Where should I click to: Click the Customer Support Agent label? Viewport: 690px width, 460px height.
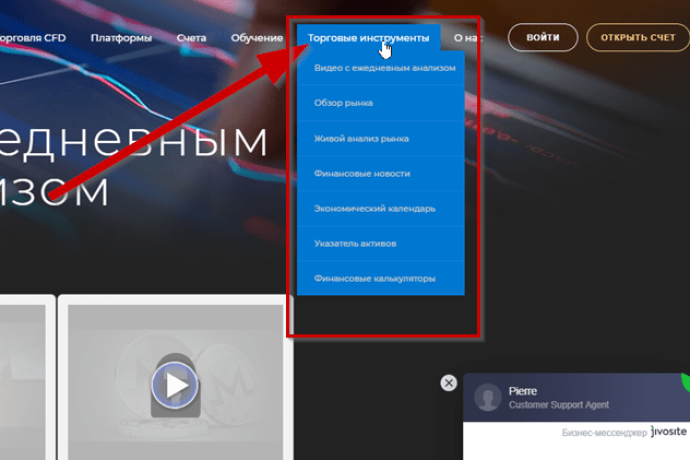[x=559, y=405]
